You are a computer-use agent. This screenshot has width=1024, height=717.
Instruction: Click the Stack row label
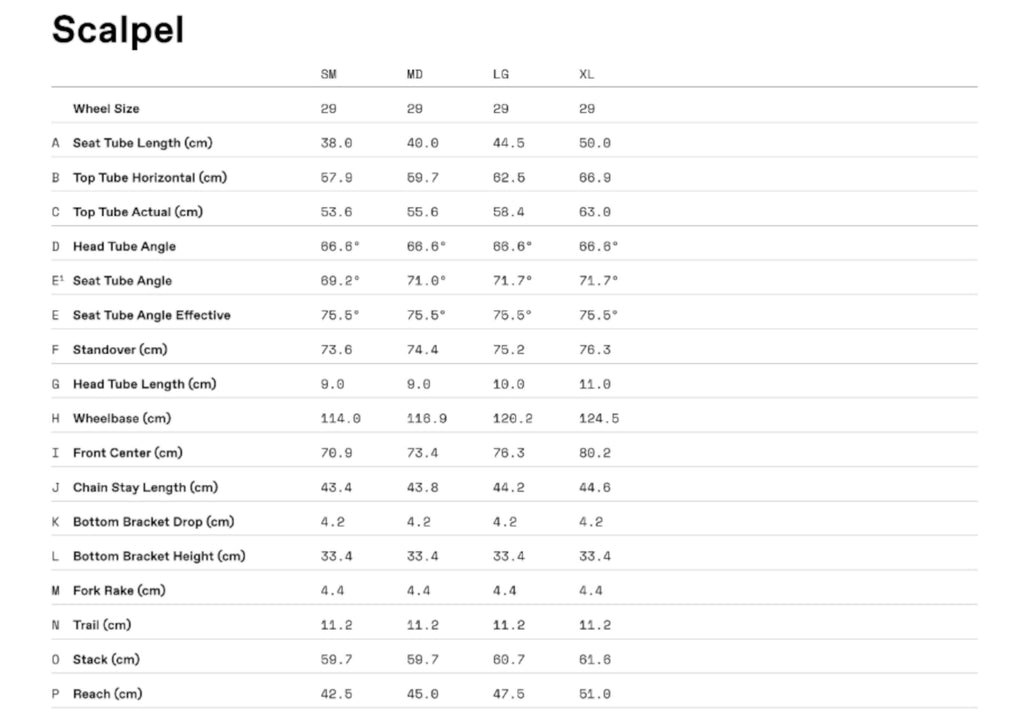click(105, 660)
